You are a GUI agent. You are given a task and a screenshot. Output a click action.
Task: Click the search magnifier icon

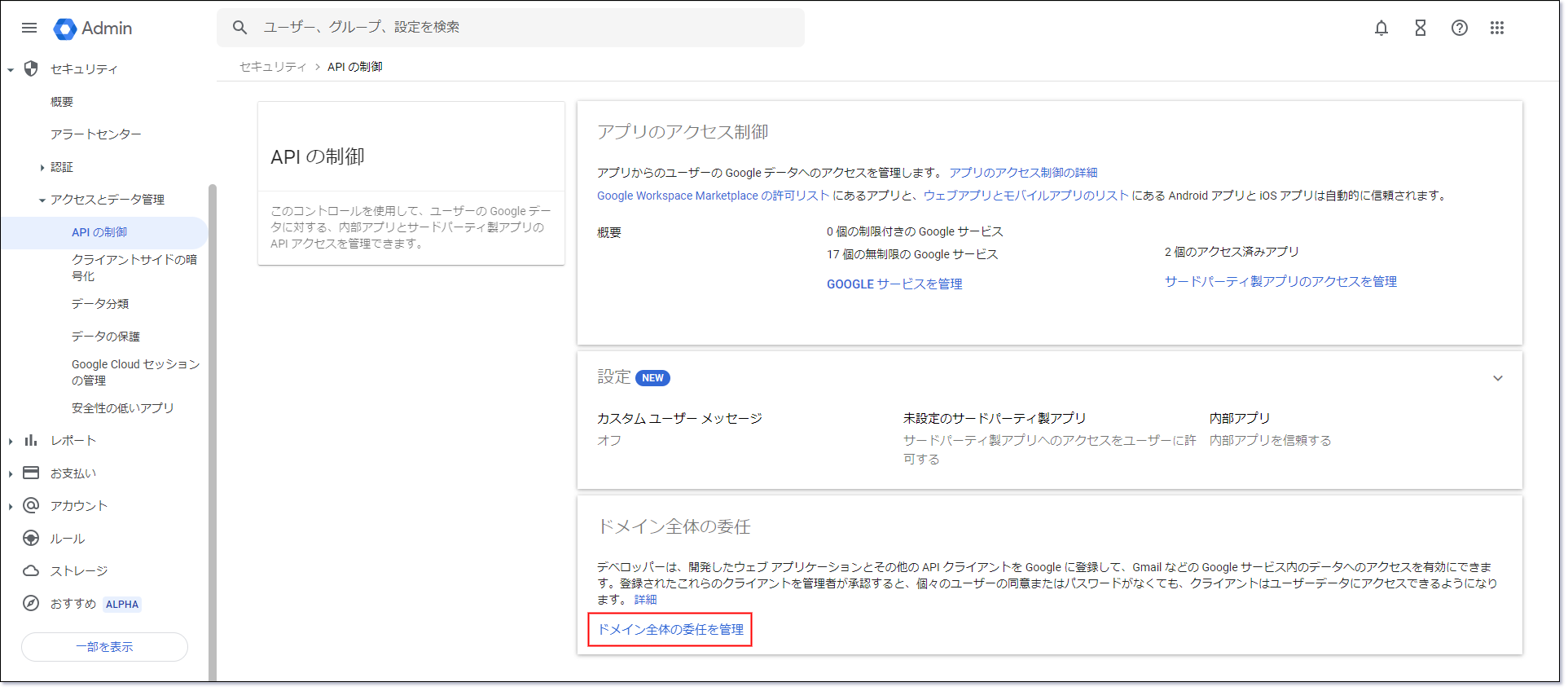click(x=239, y=27)
